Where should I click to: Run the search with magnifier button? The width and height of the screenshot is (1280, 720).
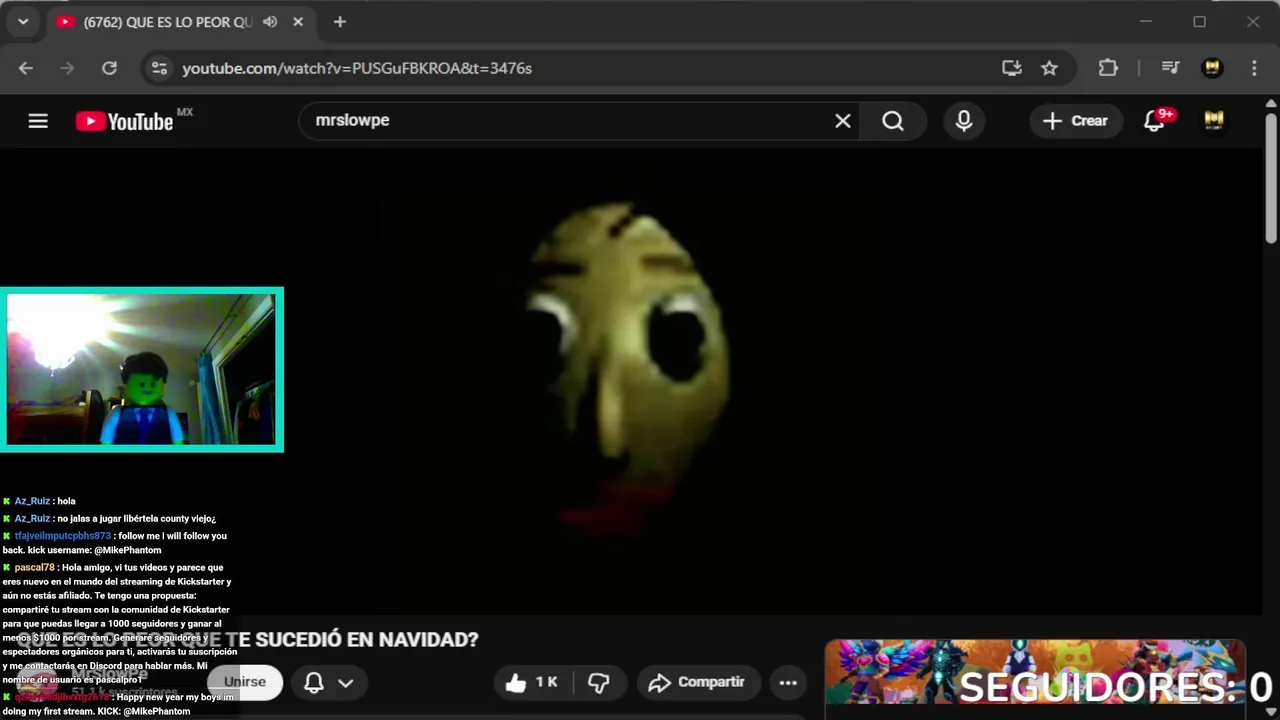point(893,121)
